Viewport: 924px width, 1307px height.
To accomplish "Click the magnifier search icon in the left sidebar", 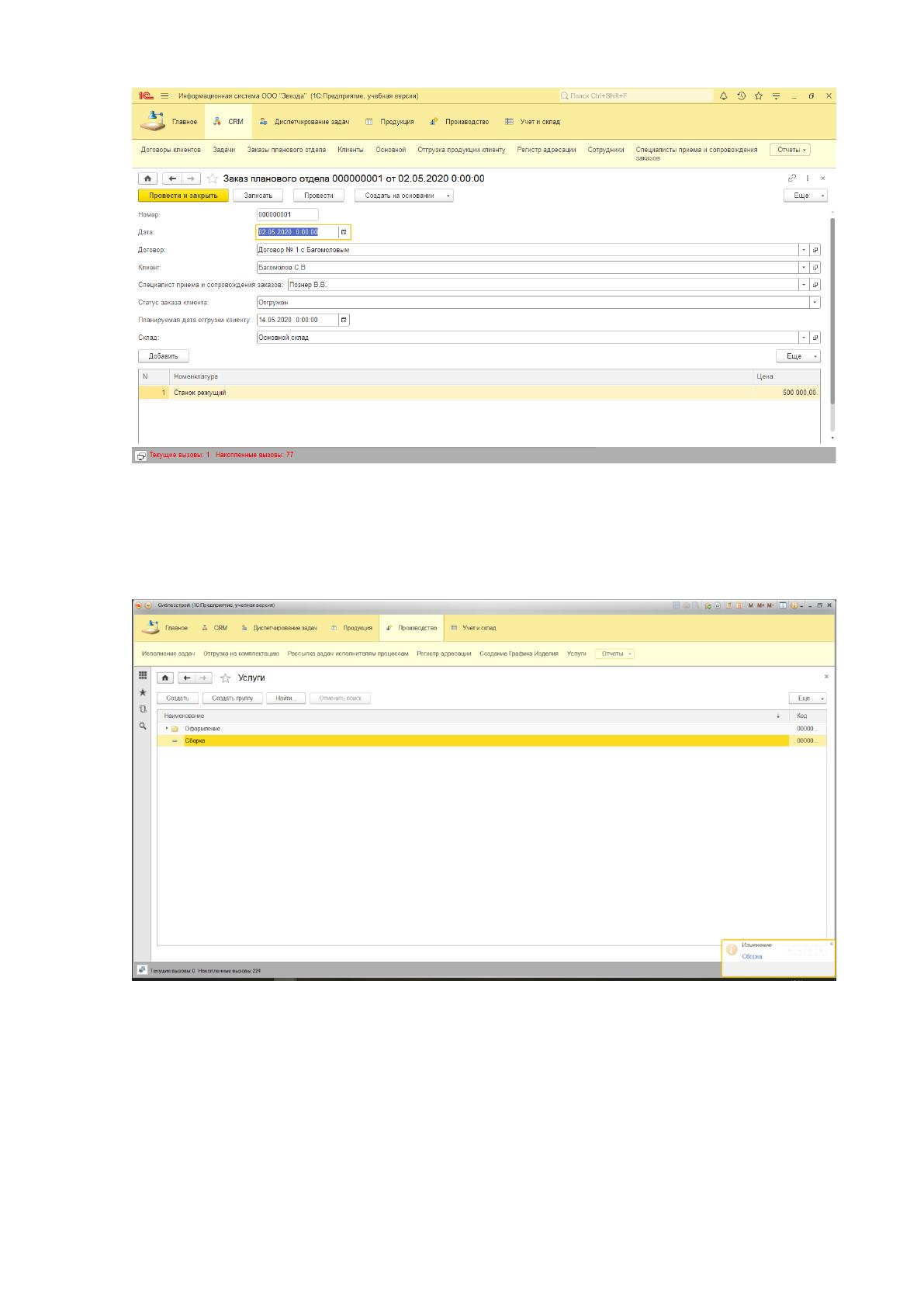I will [143, 726].
